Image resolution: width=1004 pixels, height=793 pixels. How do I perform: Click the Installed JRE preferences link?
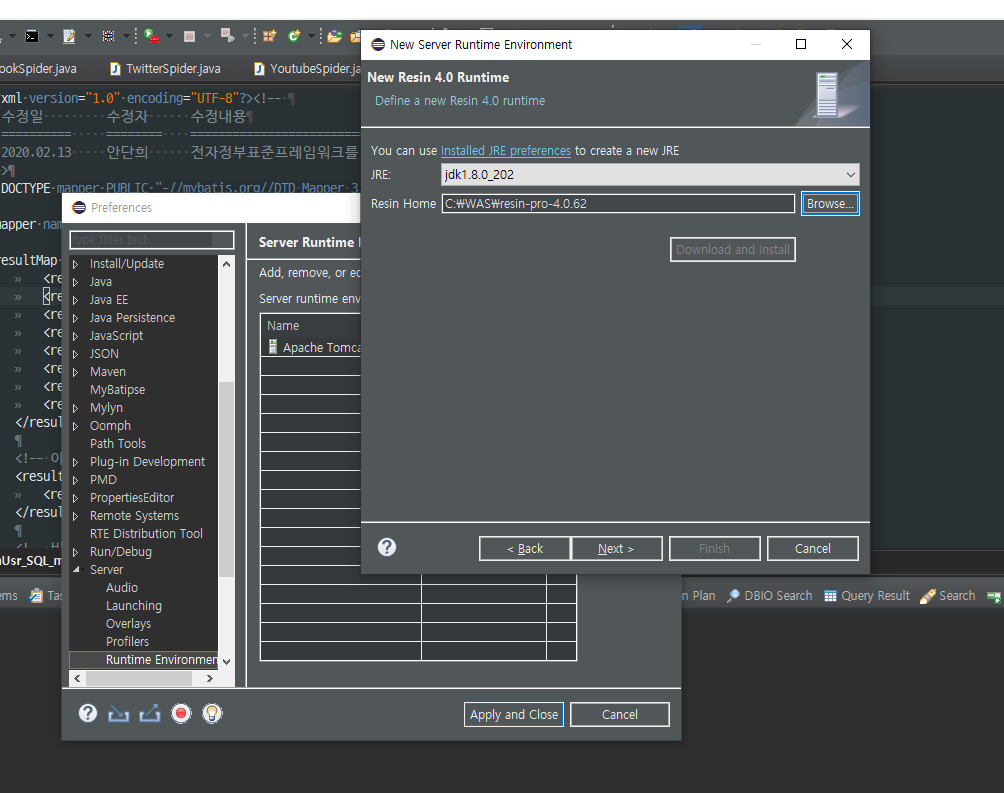[505, 151]
